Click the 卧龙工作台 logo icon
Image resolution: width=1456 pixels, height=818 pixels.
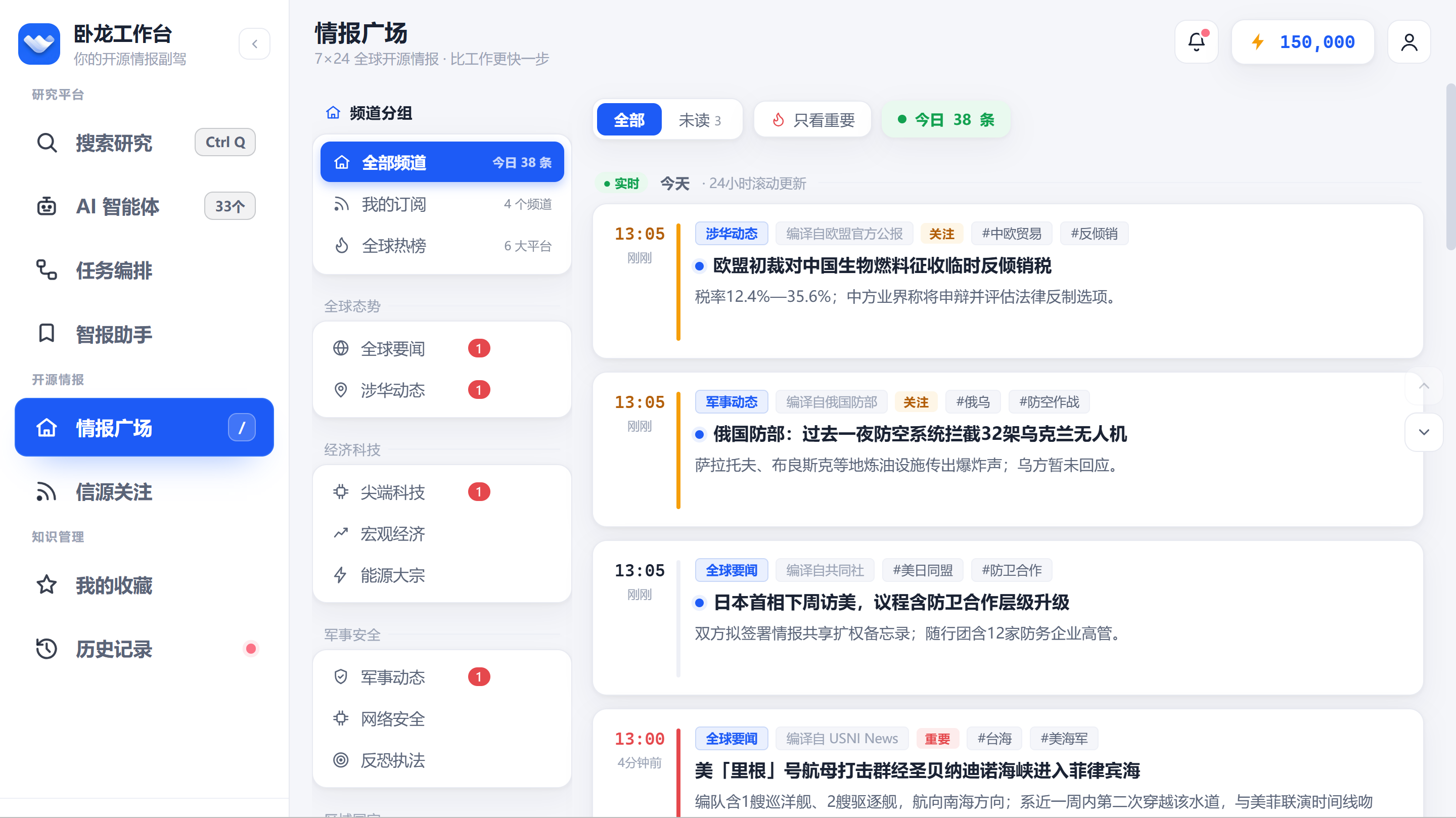pos(39,44)
